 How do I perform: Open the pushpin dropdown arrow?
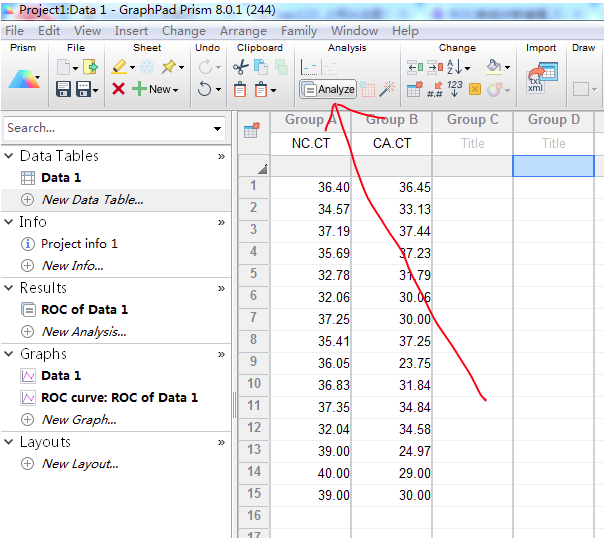[182, 68]
